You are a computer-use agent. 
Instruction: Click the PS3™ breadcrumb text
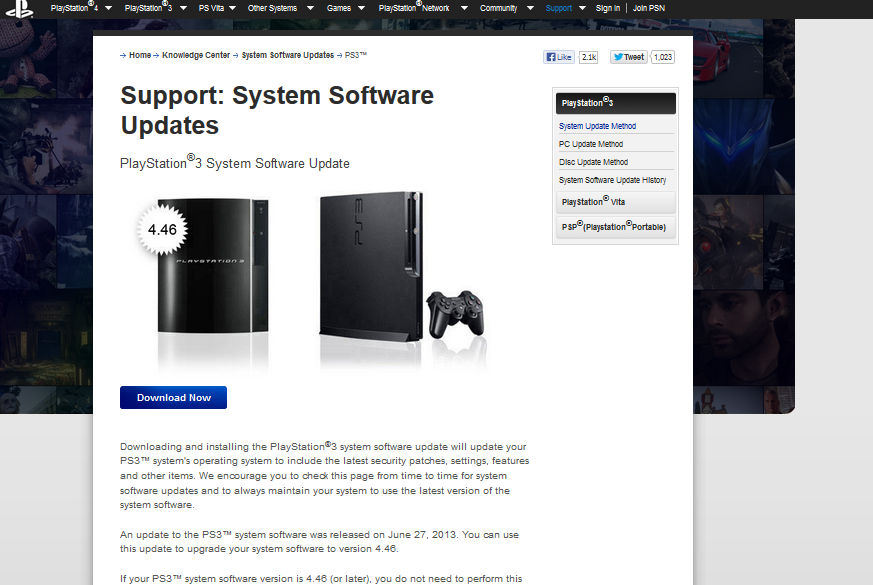[356, 55]
